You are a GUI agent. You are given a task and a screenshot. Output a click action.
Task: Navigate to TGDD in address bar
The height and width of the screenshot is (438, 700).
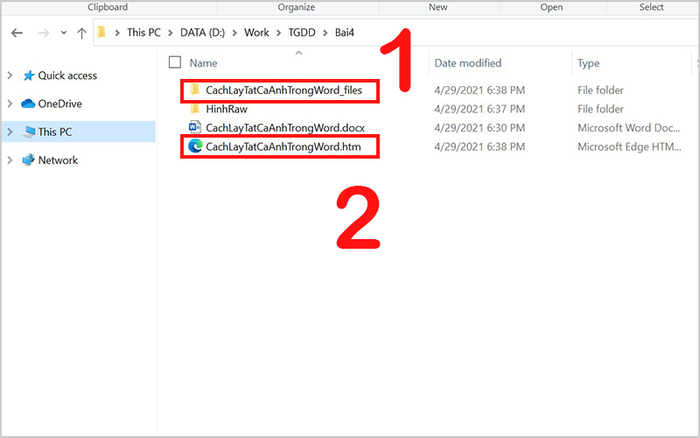pos(302,33)
